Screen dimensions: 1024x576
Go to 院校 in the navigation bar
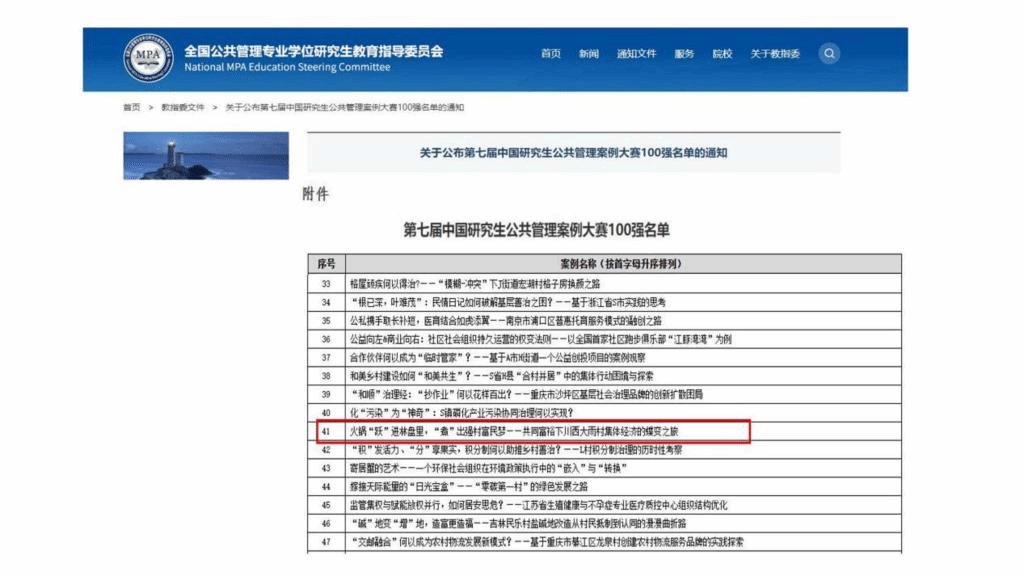pos(722,54)
